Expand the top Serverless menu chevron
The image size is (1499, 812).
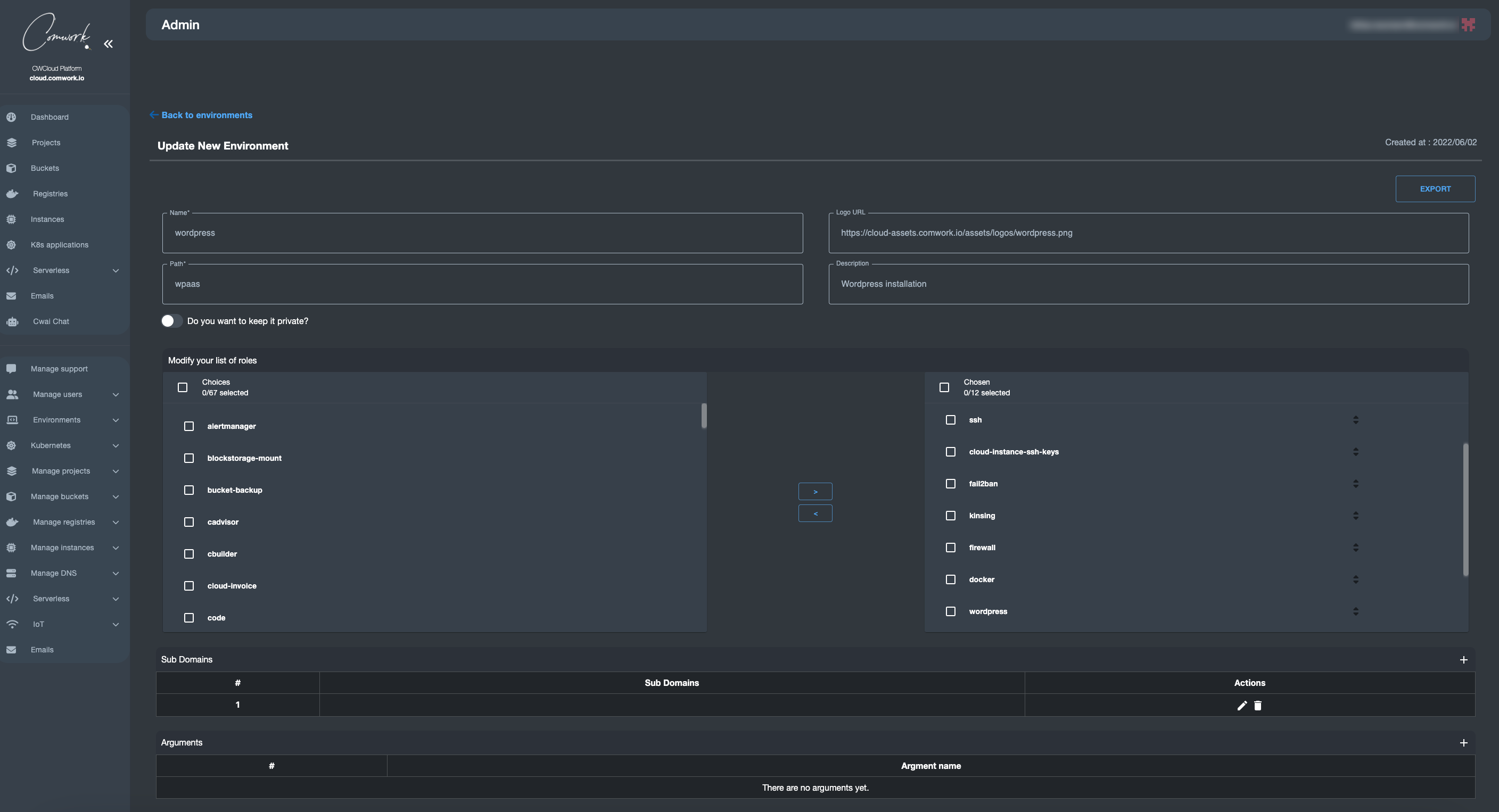pos(116,271)
